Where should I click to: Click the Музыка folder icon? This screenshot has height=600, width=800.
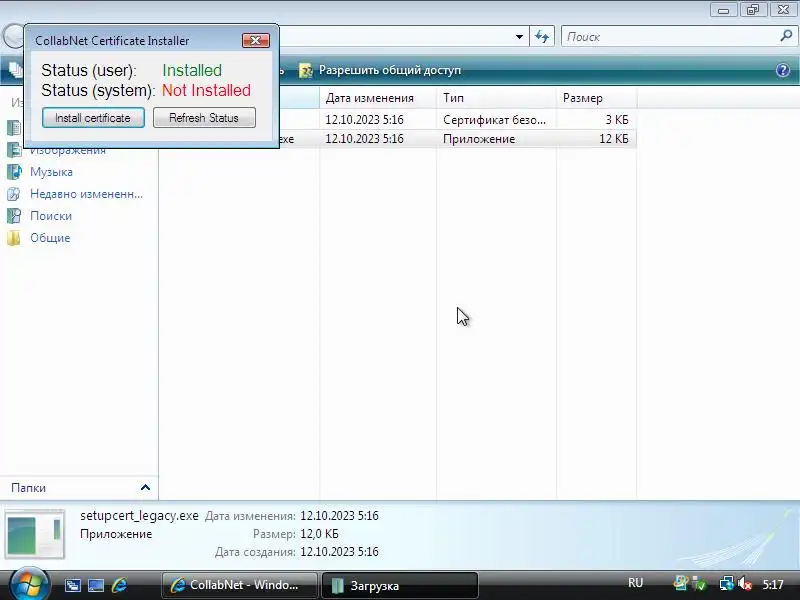click(x=14, y=172)
